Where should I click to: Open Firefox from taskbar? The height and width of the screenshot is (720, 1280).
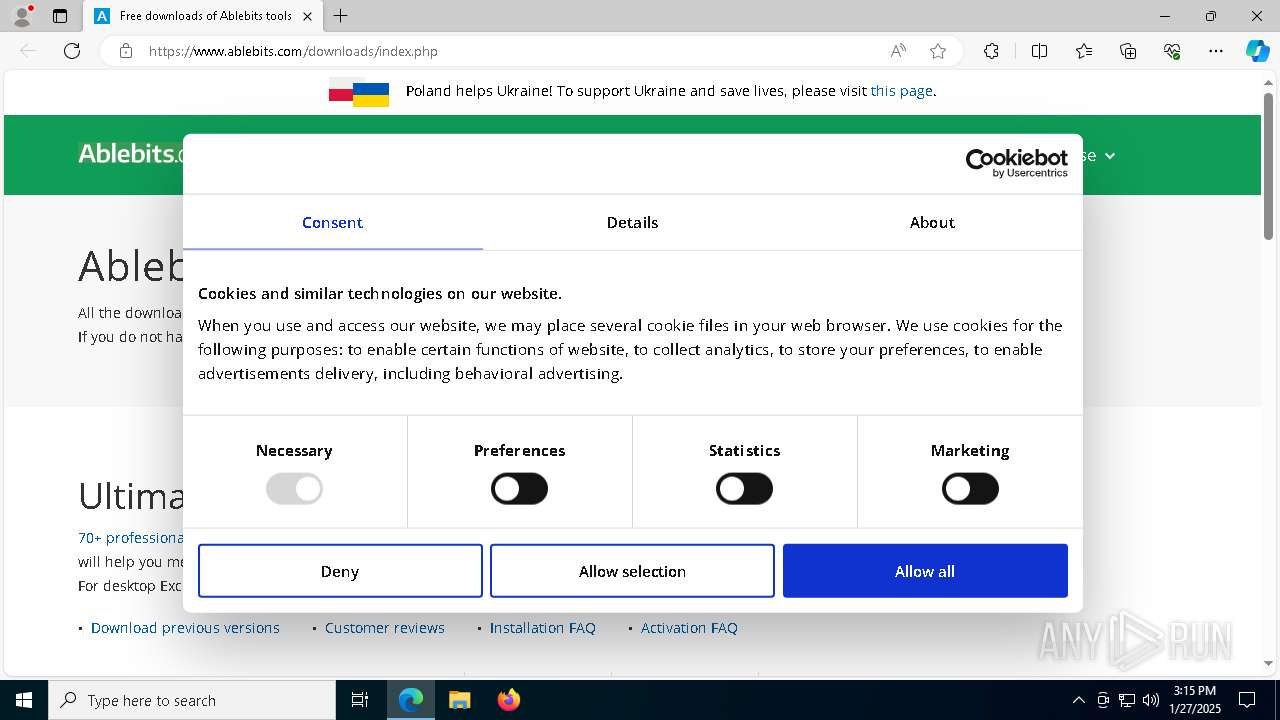coord(508,700)
